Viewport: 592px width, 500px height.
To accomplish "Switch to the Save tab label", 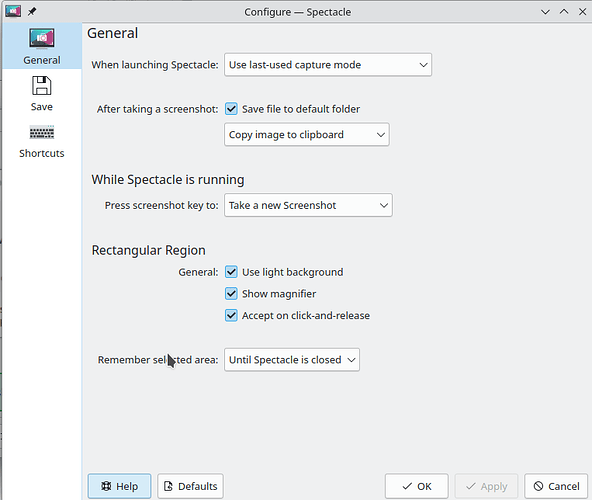I will pyautogui.click(x=42, y=107).
